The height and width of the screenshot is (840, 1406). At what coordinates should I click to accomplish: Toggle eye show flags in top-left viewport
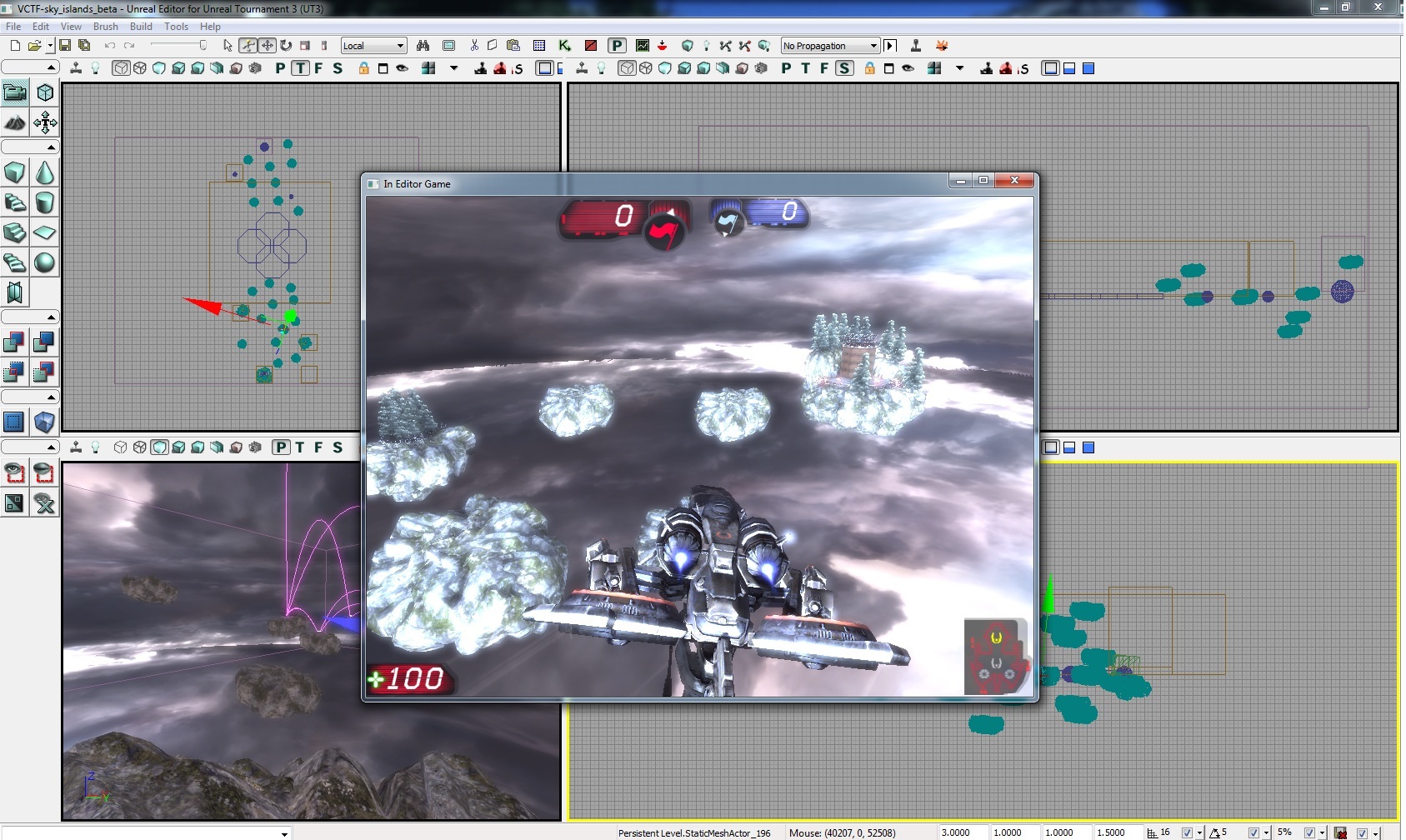(402, 68)
